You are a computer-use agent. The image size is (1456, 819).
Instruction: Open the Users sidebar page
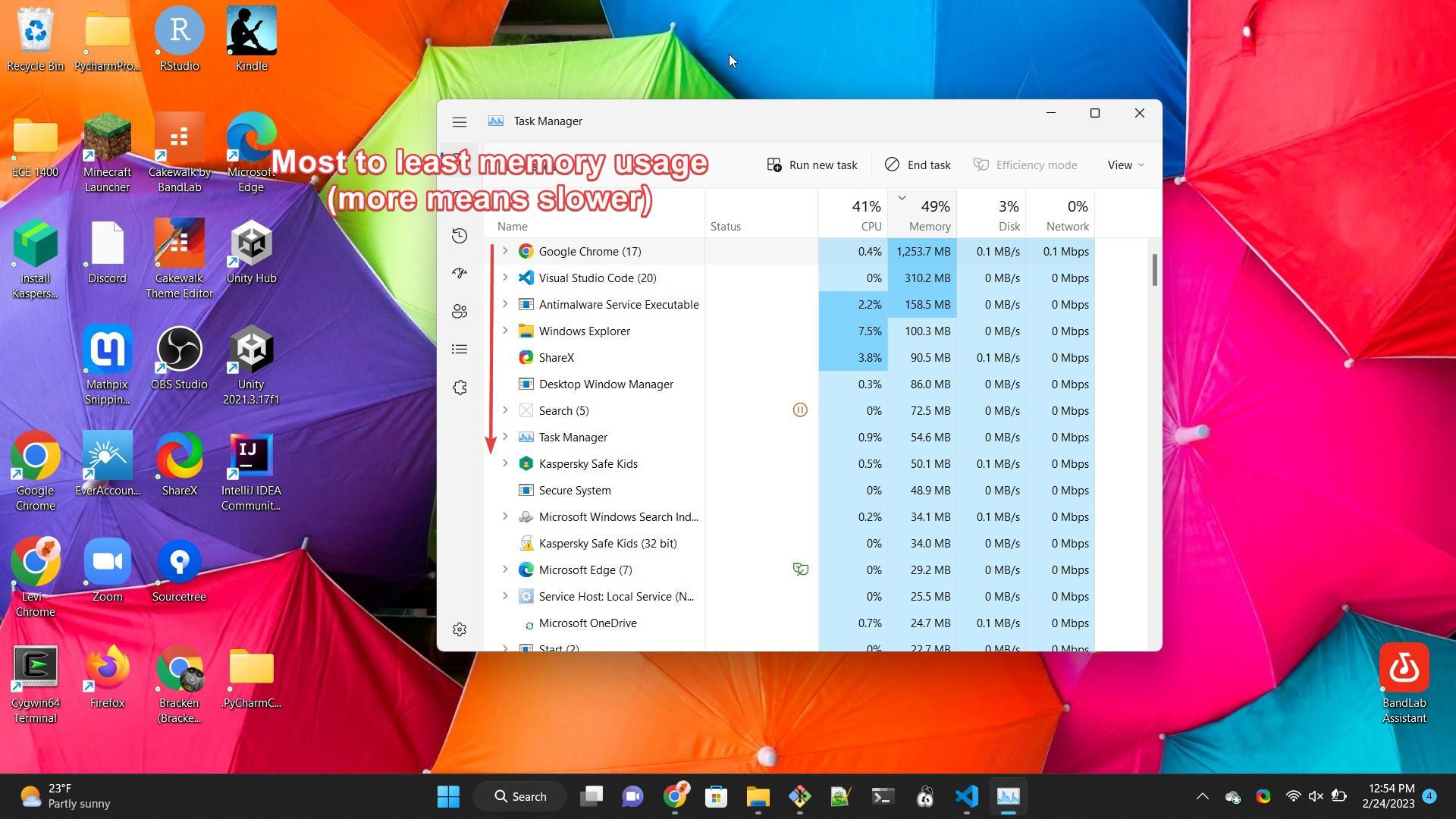click(x=459, y=312)
